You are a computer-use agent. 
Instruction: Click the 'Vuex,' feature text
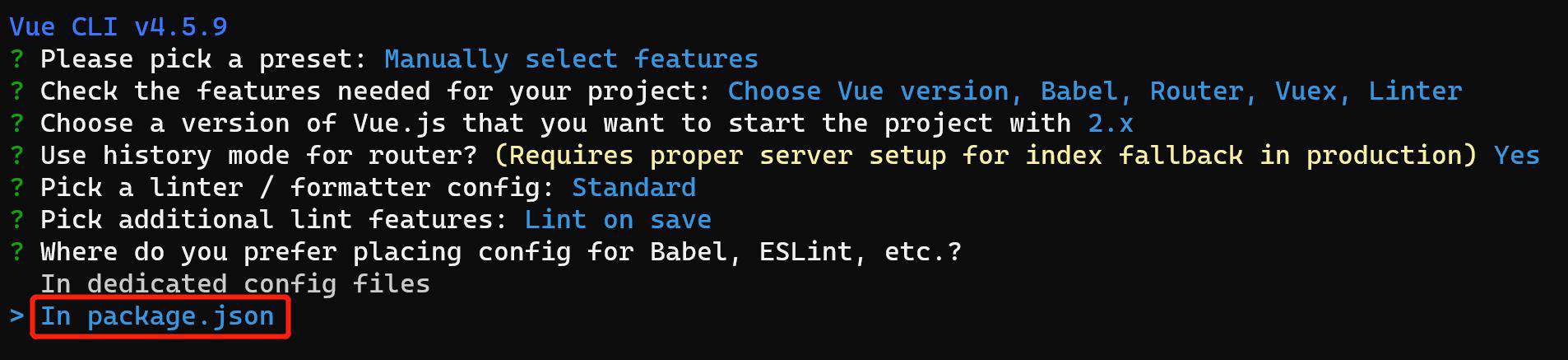(1313, 91)
